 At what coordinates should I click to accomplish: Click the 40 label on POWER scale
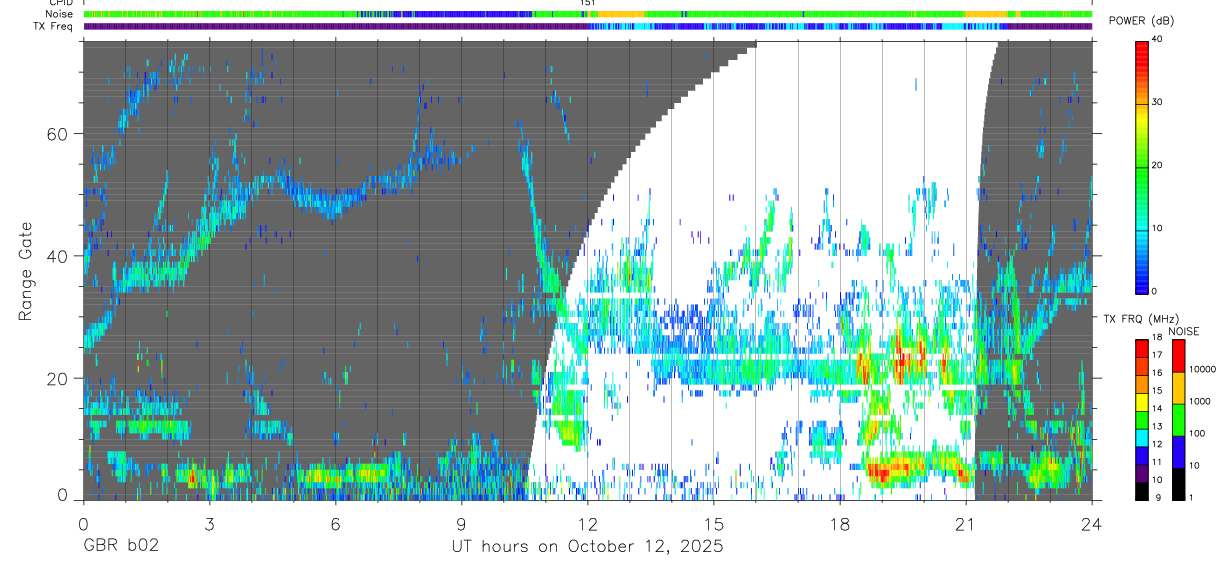coord(1157,39)
